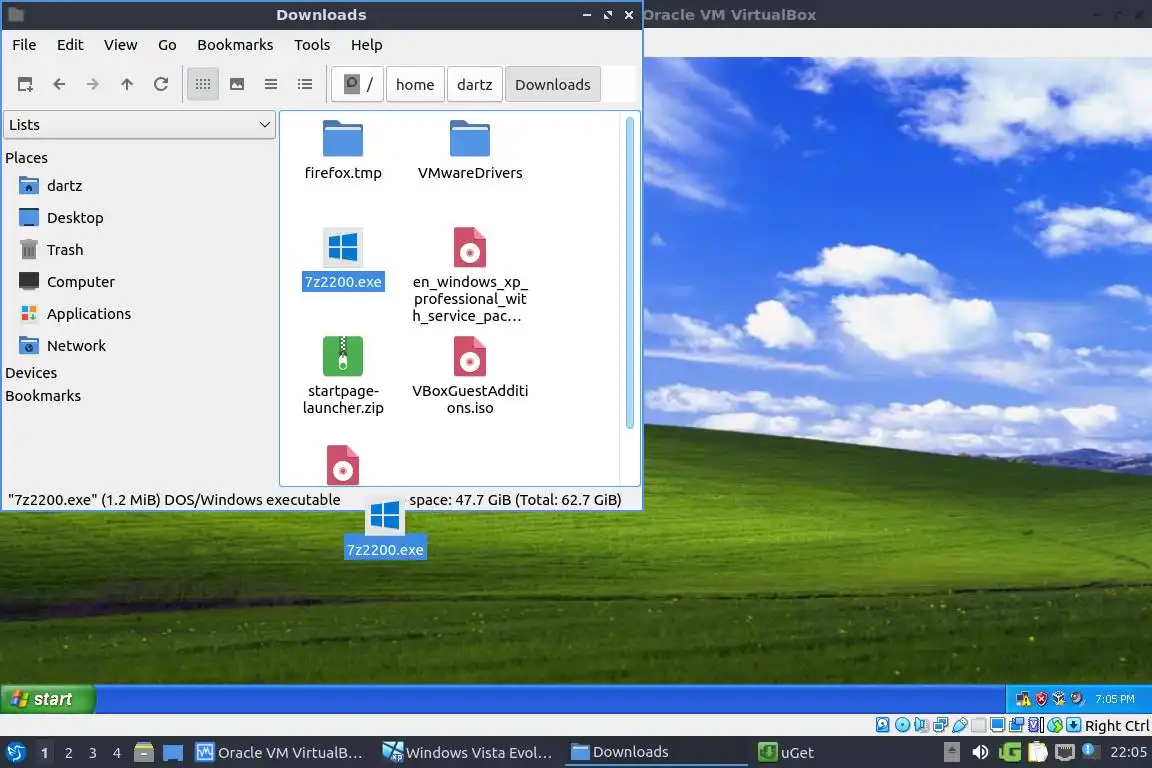Click the VirtualBox hard disk activity indicator

pos(882,725)
